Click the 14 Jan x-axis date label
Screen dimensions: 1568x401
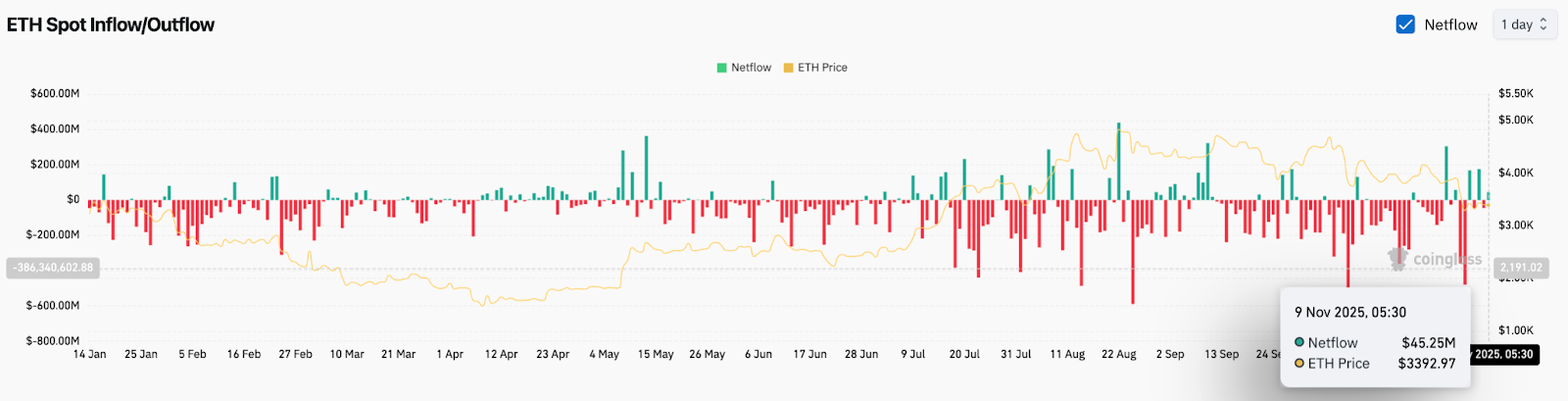89,354
